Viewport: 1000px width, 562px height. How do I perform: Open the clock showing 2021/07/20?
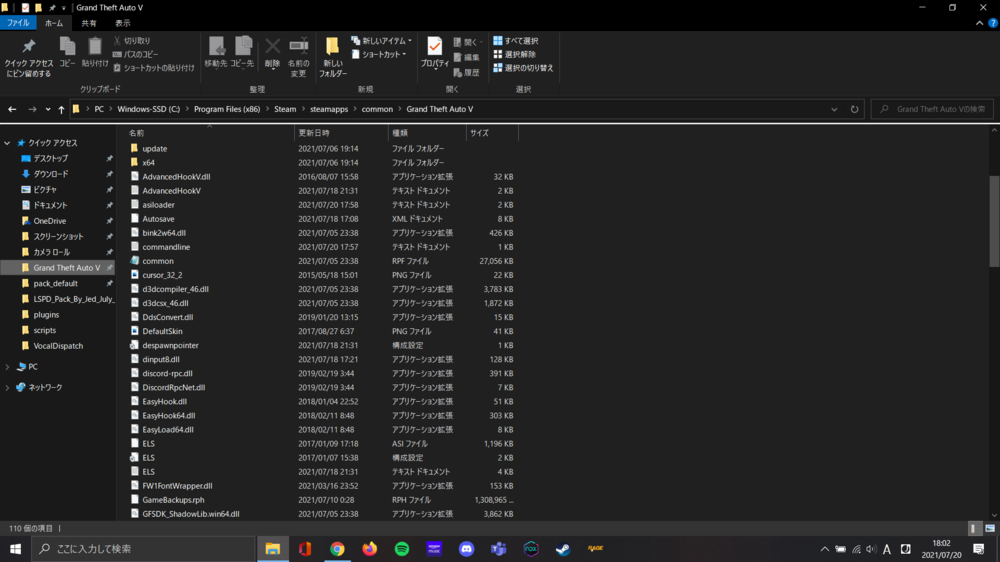(941, 549)
